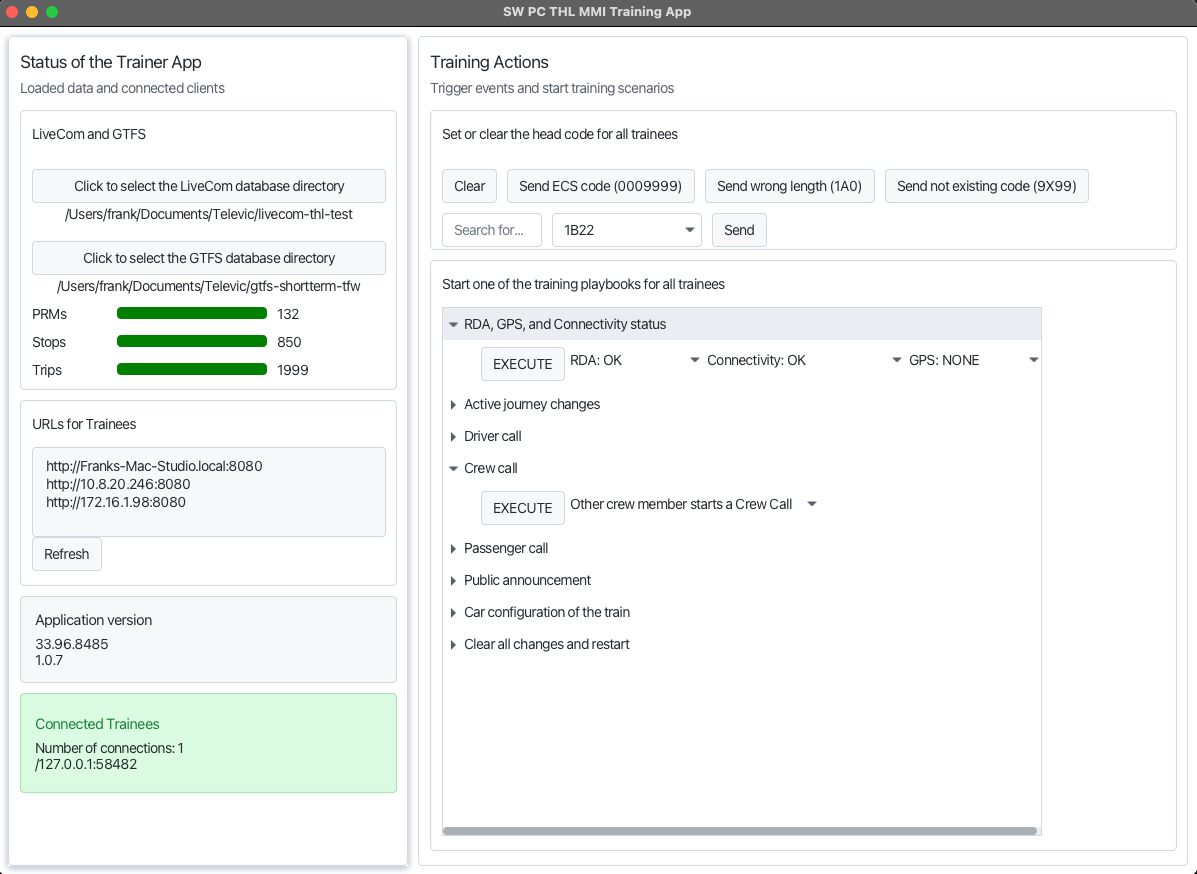Image resolution: width=1197 pixels, height=874 pixels.
Task: Click the URL http://10.8.20.246:8080
Action: click(x=118, y=485)
